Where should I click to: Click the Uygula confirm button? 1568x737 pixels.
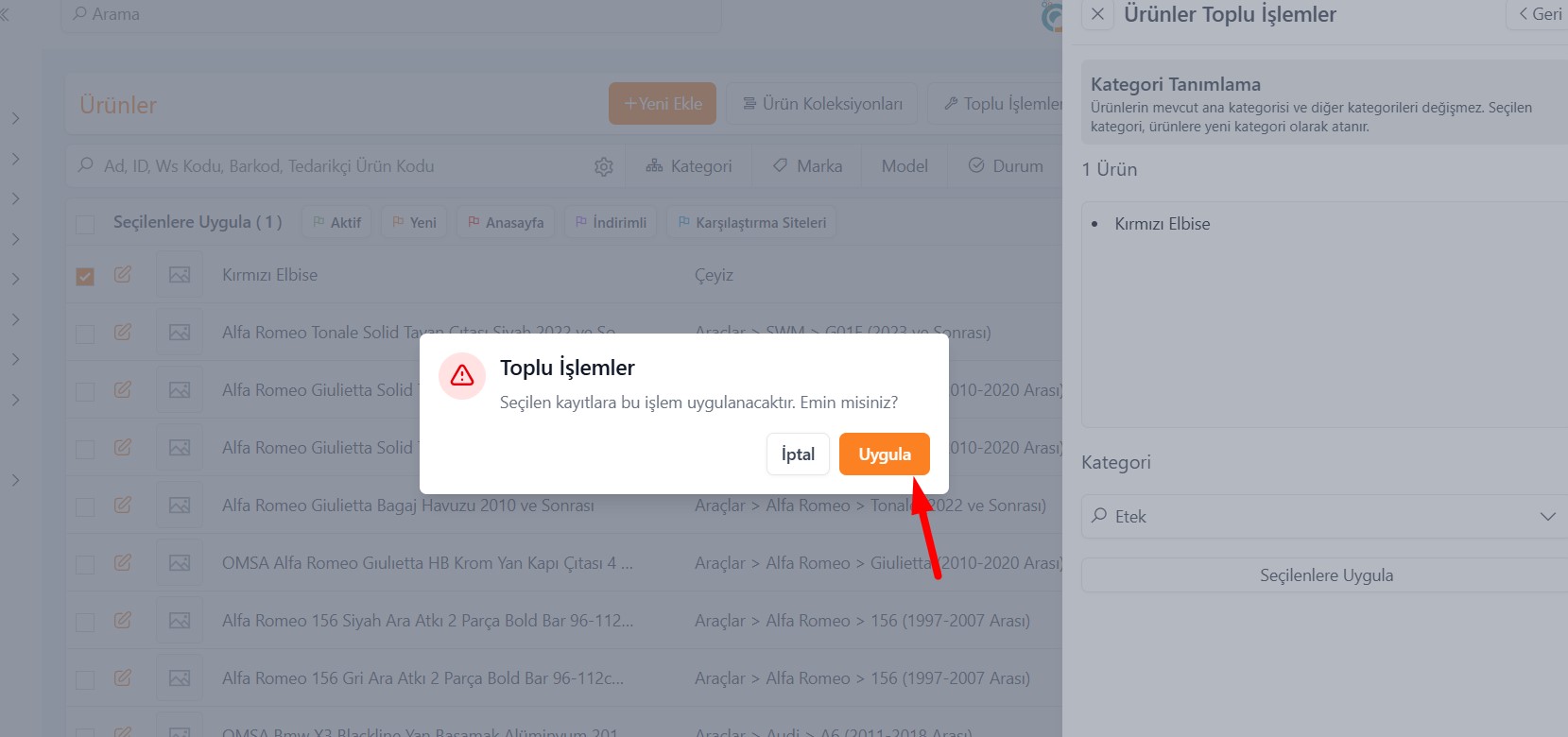click(884, 454)
